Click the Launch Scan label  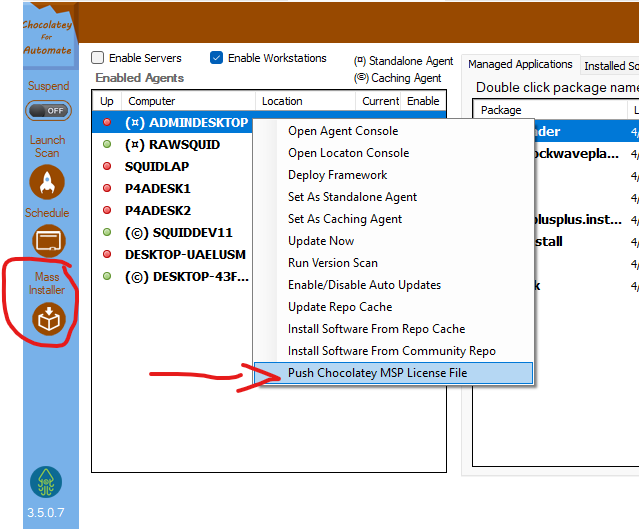click(47, 146)
